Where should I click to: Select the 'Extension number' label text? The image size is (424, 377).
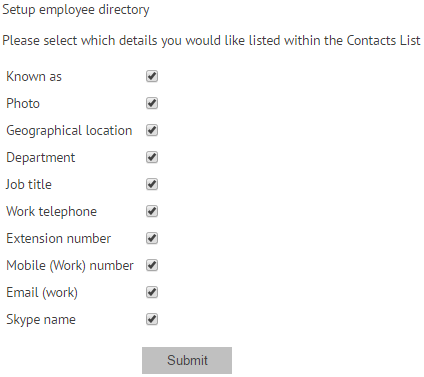59,238
